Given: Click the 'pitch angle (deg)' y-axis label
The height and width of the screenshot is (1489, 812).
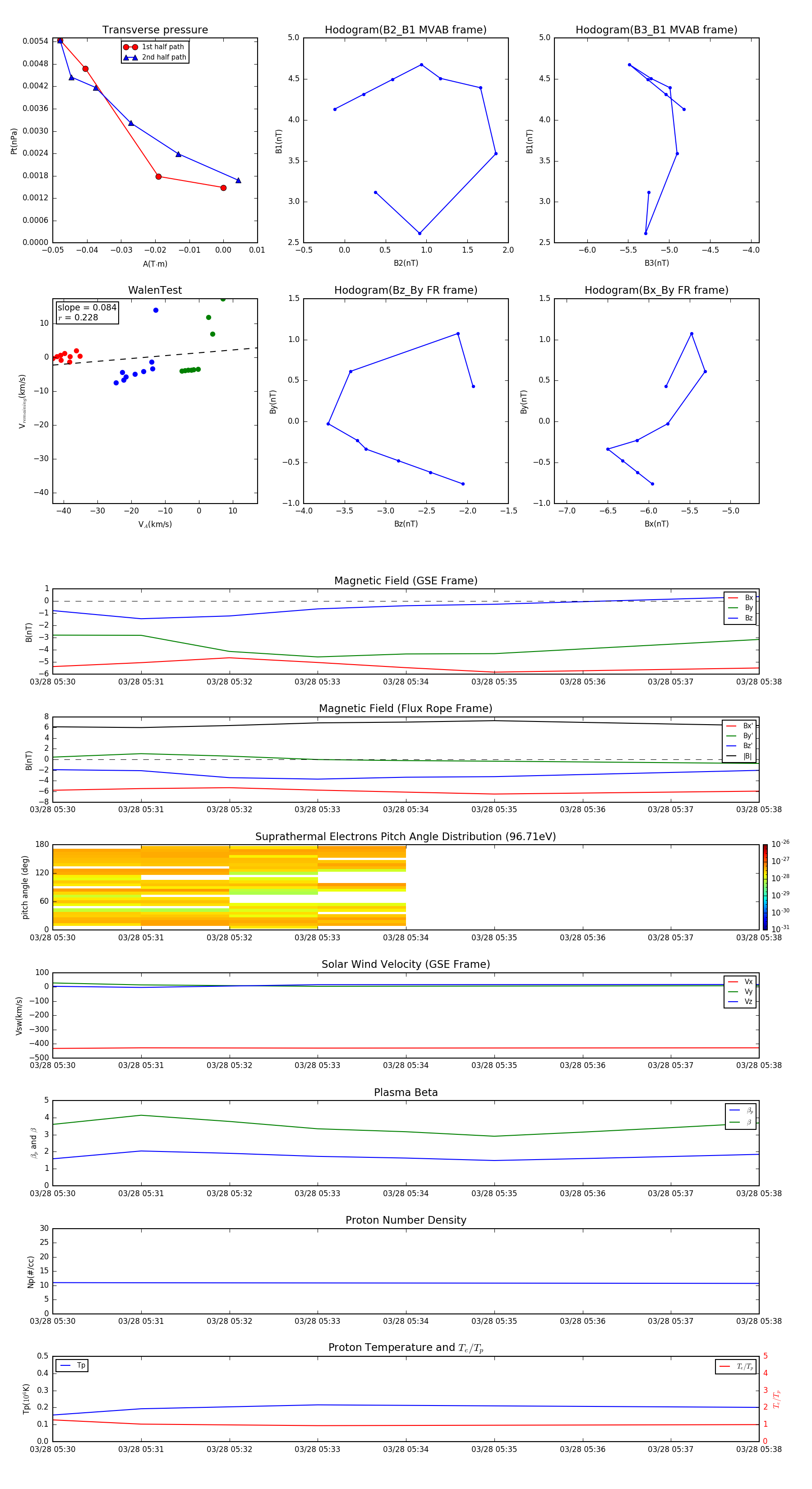Looking at the screenshot, I should pyautogui.click(x=25, y=887).
